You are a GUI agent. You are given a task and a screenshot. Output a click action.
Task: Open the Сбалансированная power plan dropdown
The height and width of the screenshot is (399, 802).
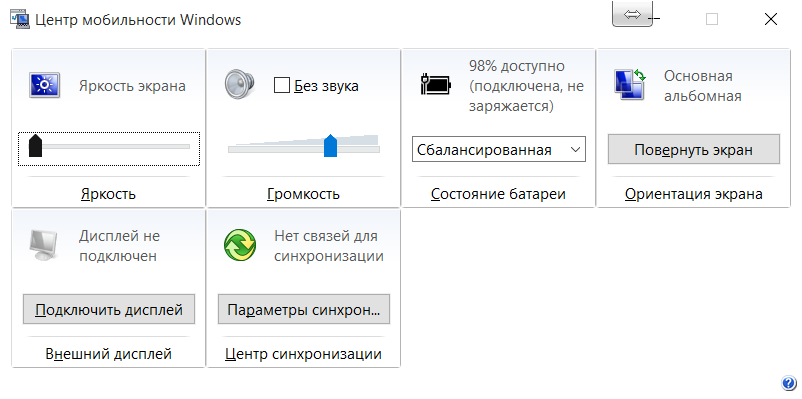coord(499,149)
